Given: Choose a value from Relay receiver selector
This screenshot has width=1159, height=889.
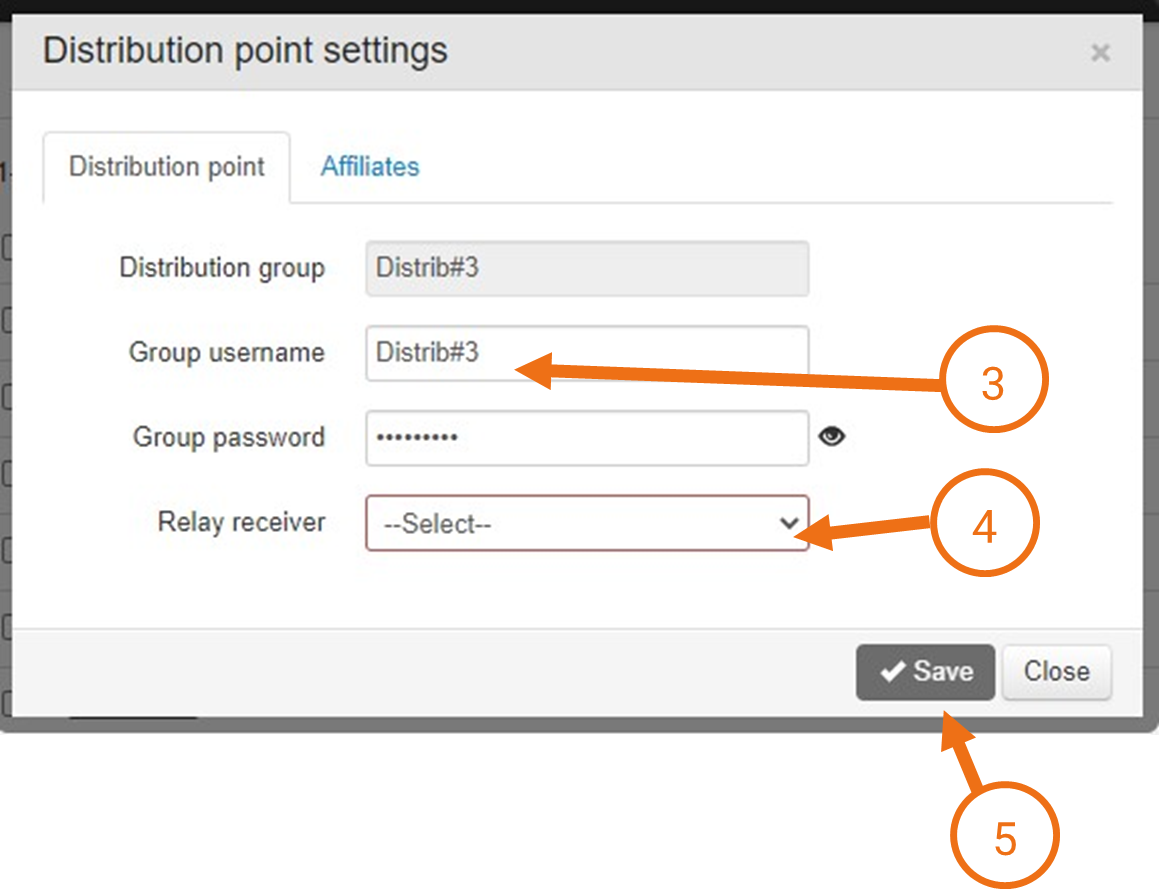Looking at the screenshot, I should 587,523.
